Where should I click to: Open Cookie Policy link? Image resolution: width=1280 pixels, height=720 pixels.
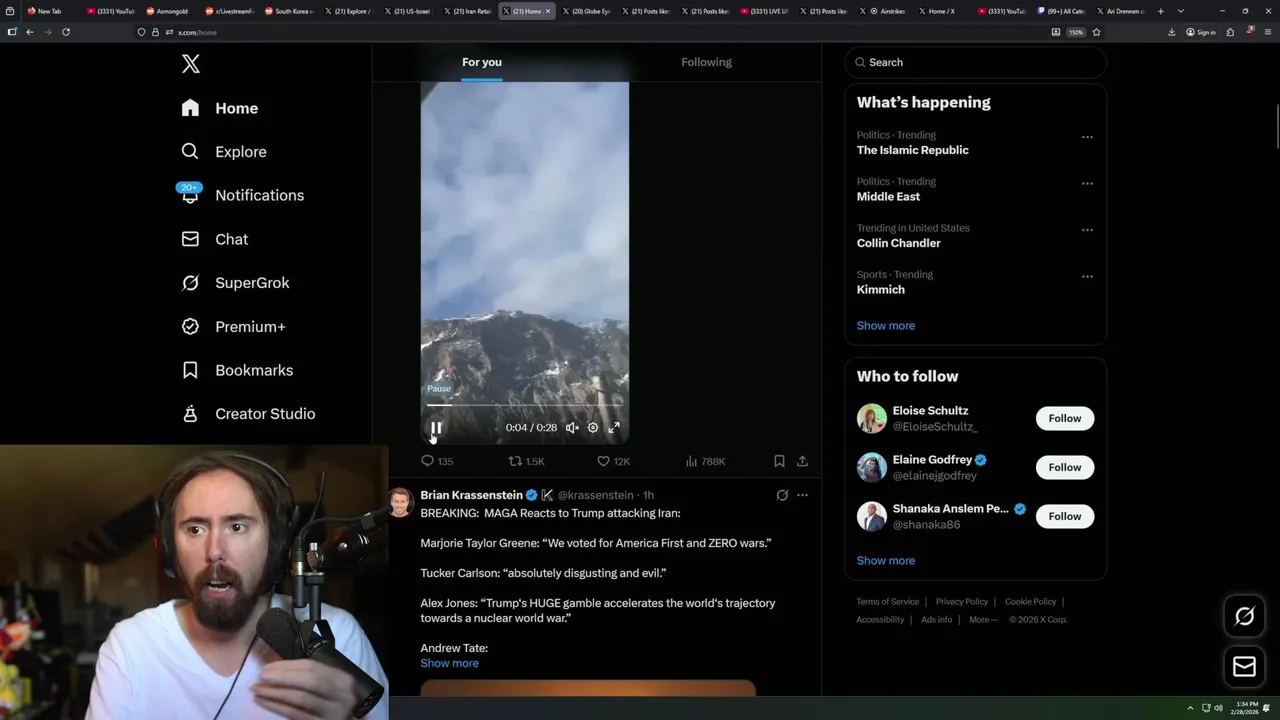point(1030,602)
